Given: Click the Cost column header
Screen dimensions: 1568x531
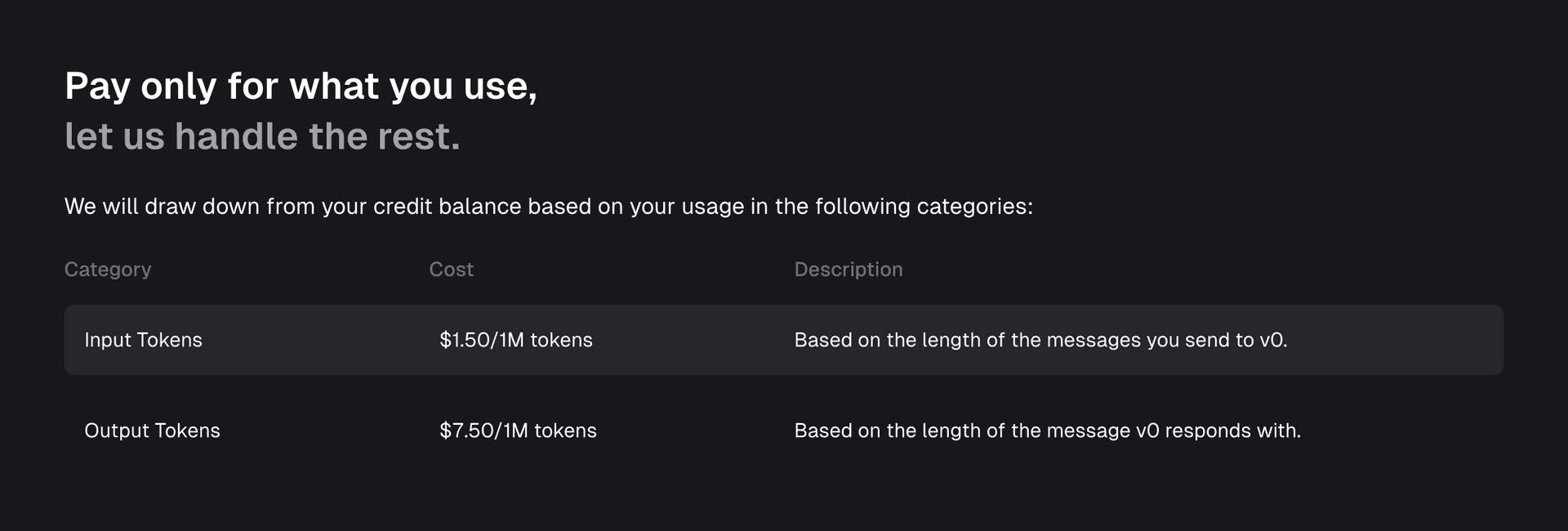Looking at the screenshot, I should point(451,270).
